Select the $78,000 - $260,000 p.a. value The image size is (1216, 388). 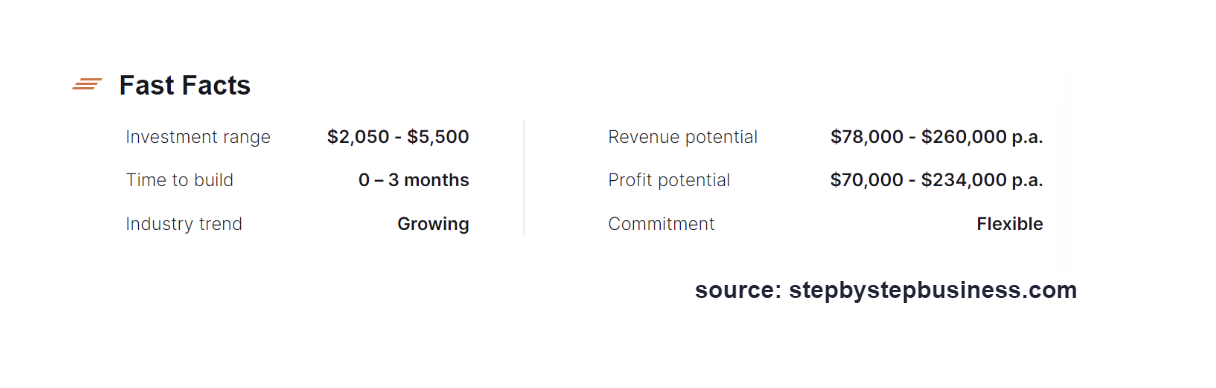[x=937, y=137]
